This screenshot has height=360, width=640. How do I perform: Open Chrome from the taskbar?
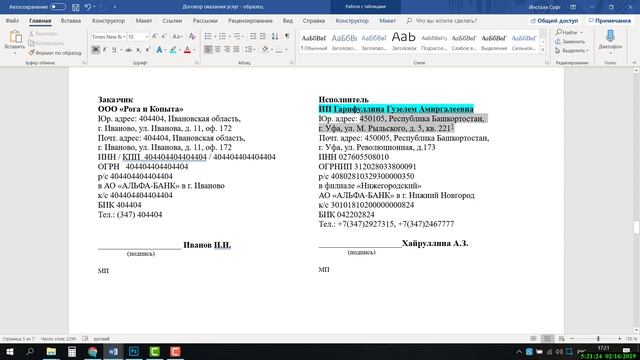point(93,351)
